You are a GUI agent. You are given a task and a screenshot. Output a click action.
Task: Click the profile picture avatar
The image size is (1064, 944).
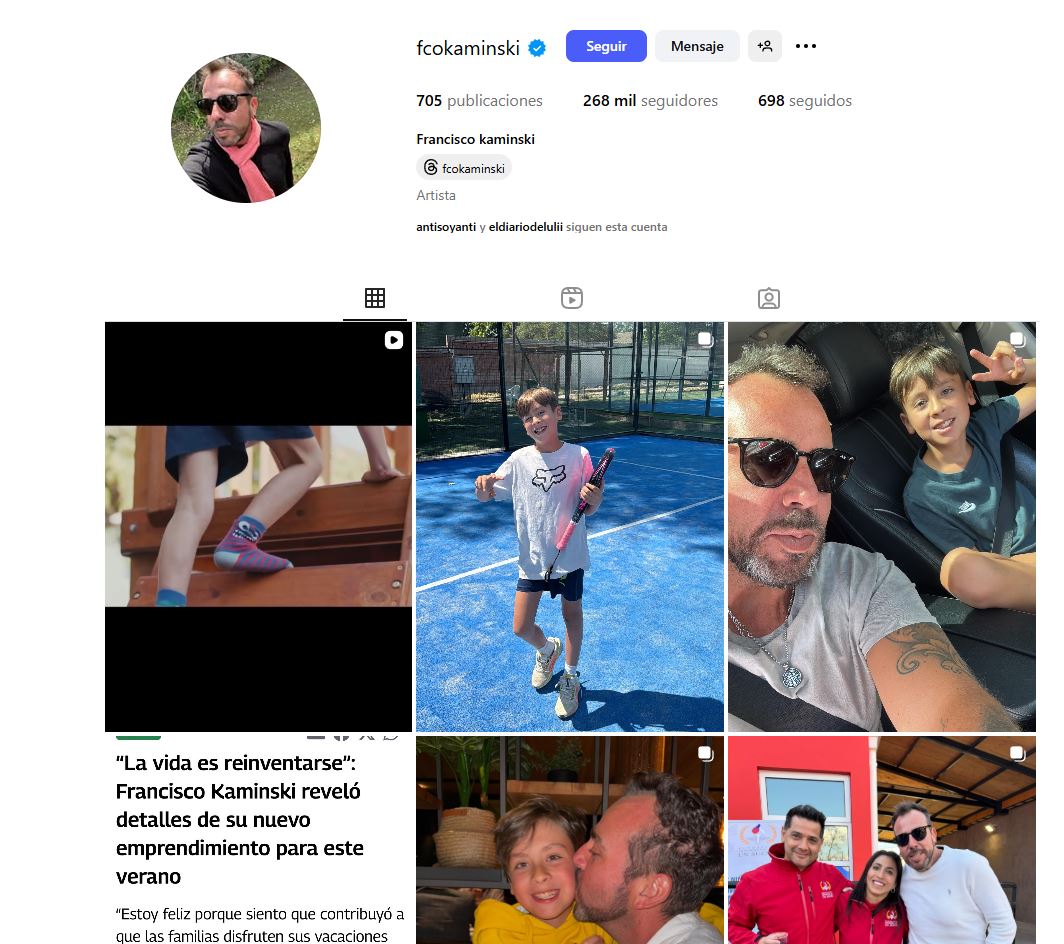246,128
